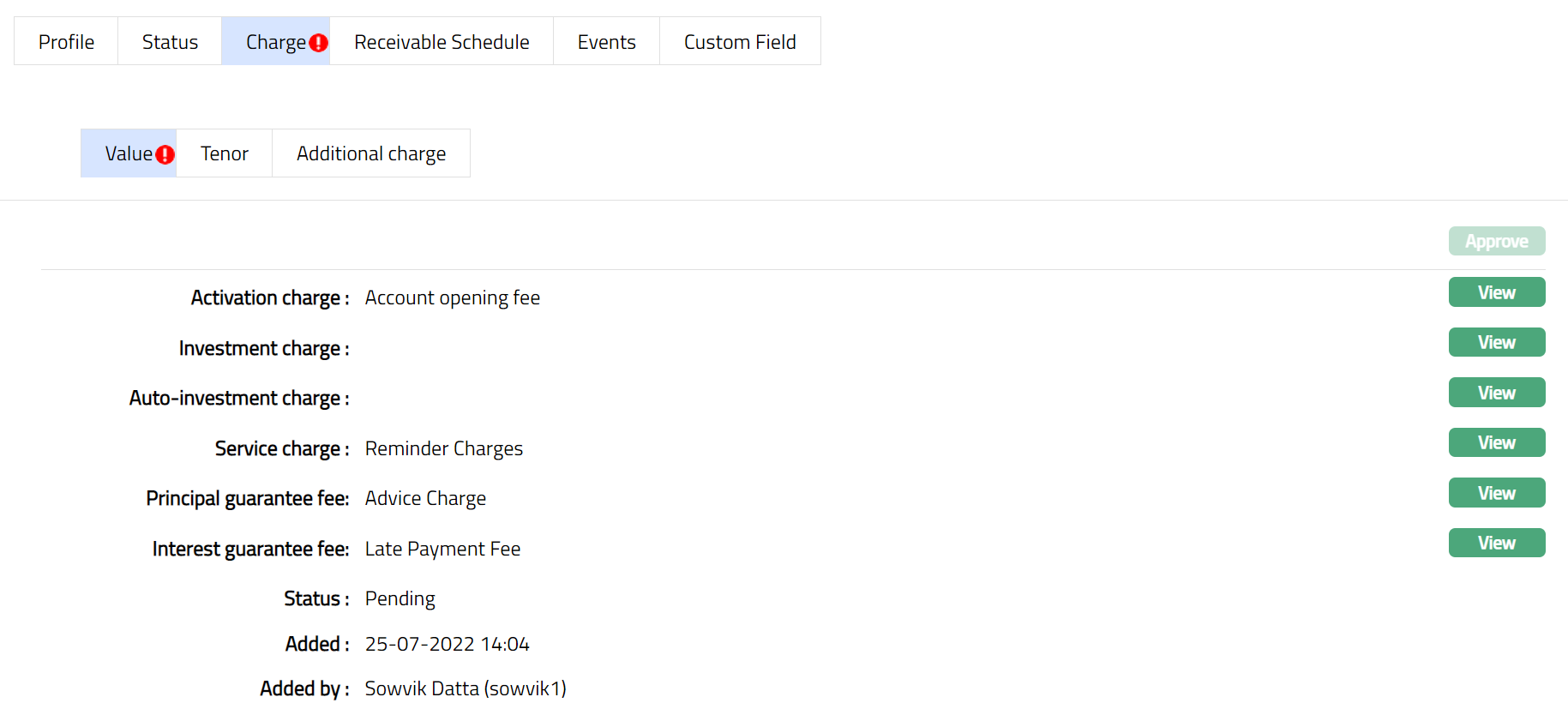Open the Profile tab
Screen dimensions: 1568x721
(66, 42)
